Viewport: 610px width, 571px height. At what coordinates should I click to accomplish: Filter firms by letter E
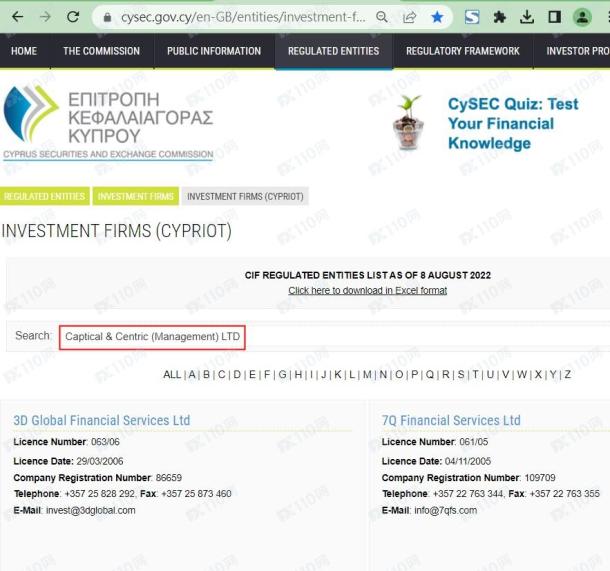click(x=252, y=375)
